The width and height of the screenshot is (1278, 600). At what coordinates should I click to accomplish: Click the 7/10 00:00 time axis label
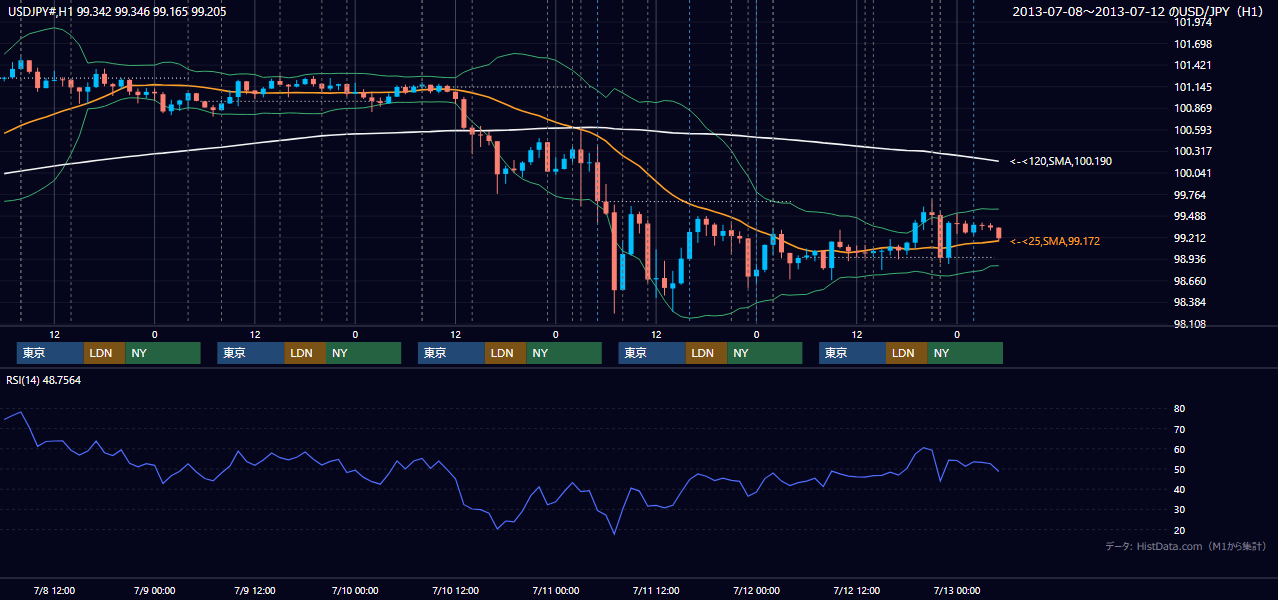(x=354, y=590)
